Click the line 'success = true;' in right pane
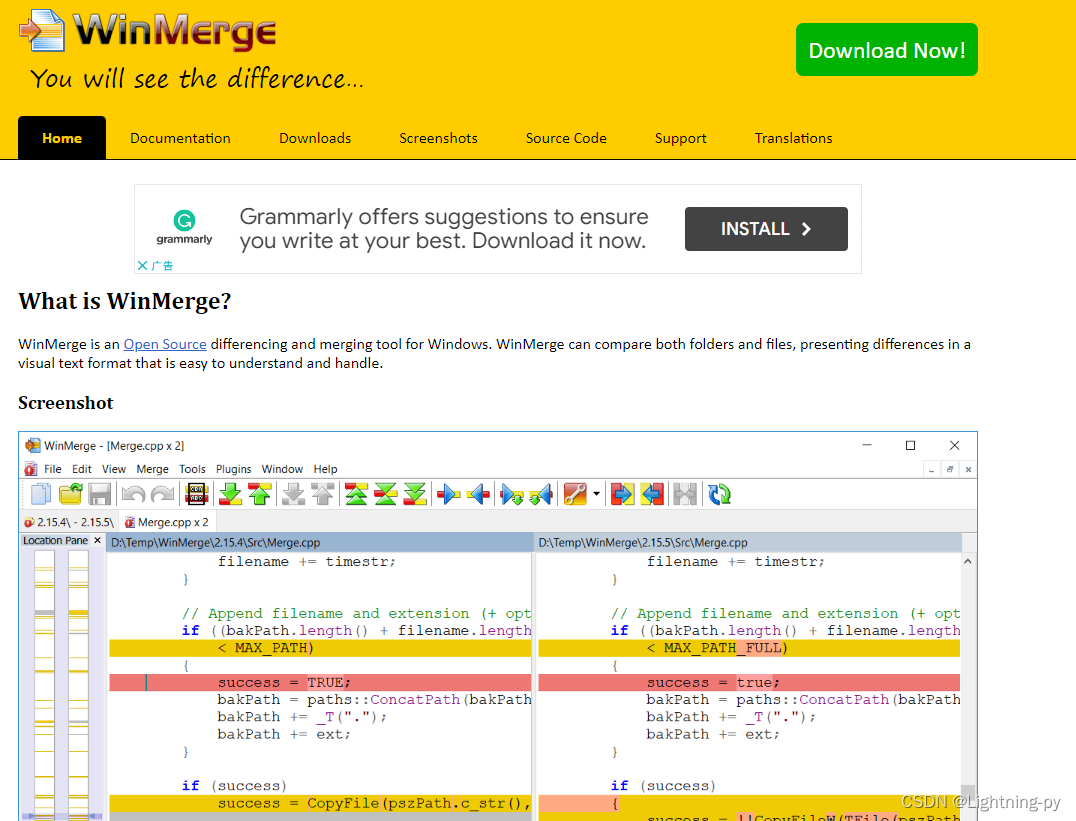Image resolution: width=1076 pixels, height=821 pixels. 749,682
